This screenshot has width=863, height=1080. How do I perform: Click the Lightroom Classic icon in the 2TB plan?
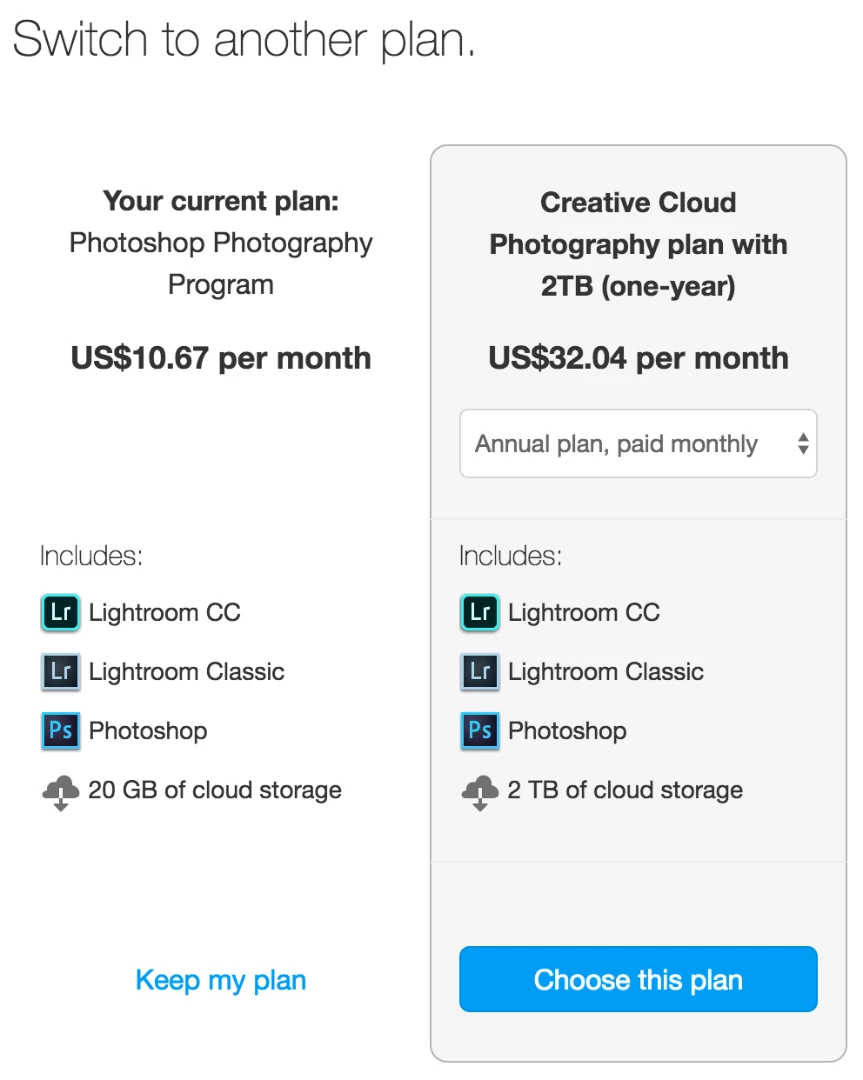480,672
